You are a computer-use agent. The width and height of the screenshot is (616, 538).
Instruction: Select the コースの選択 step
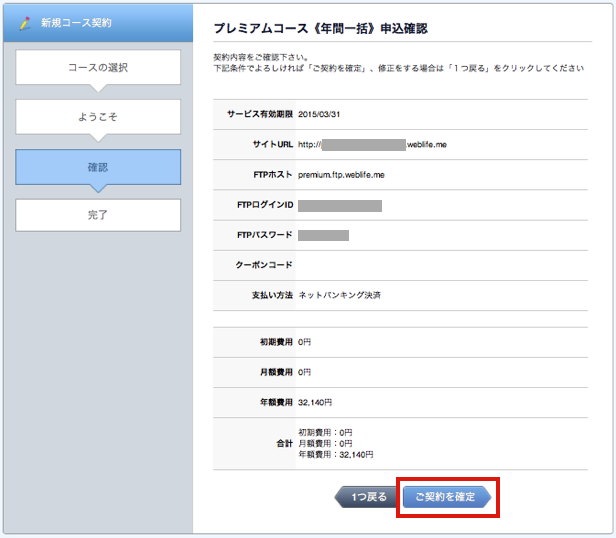98,68
